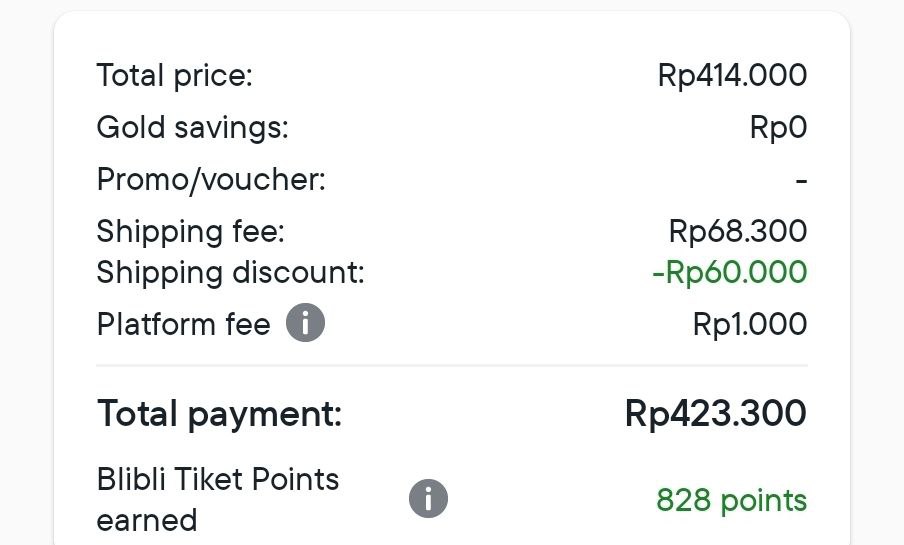
Task: Select the Rp68.300 shipping fee amount
Action: 737,231
